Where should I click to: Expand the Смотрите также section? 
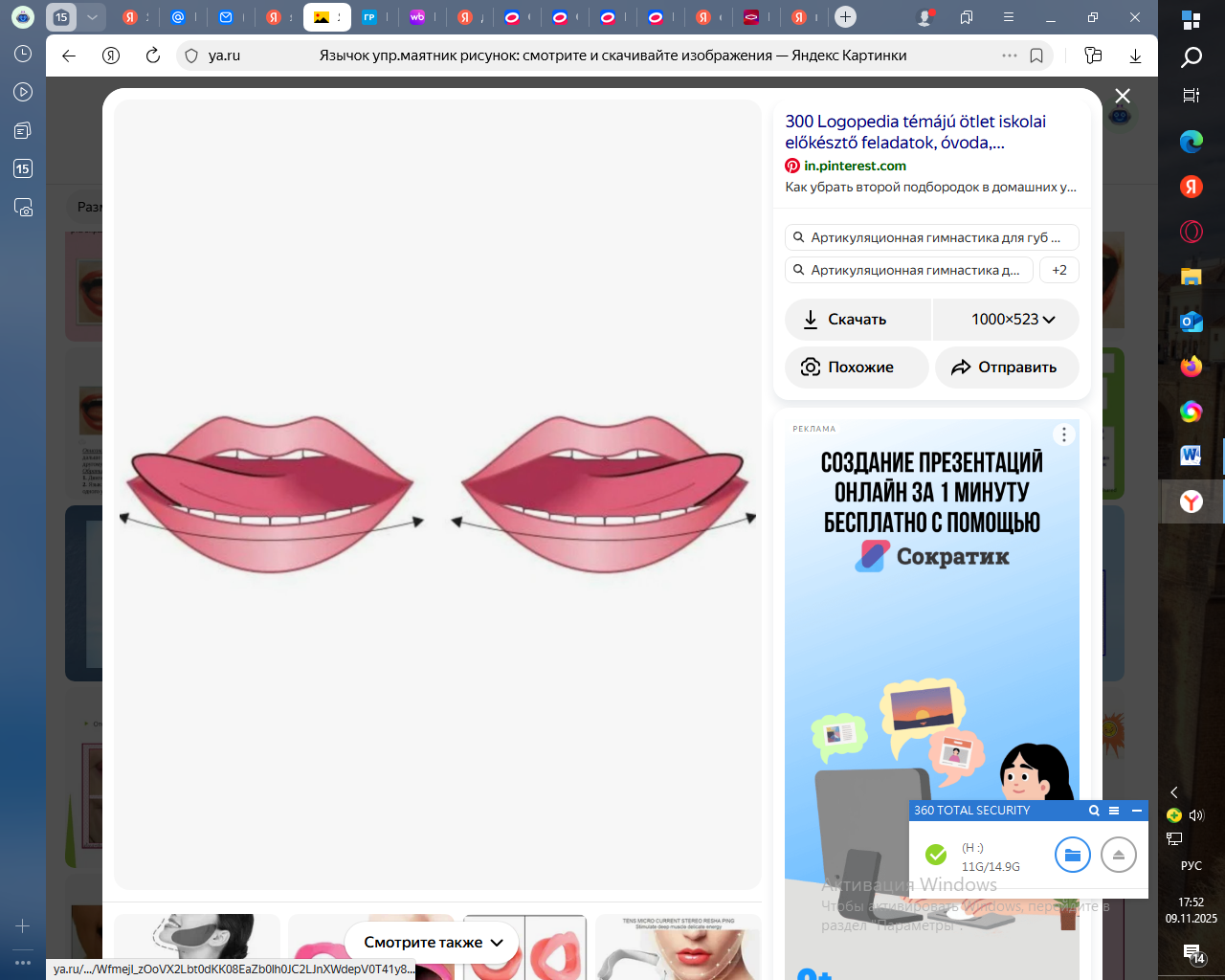(433, 943)
